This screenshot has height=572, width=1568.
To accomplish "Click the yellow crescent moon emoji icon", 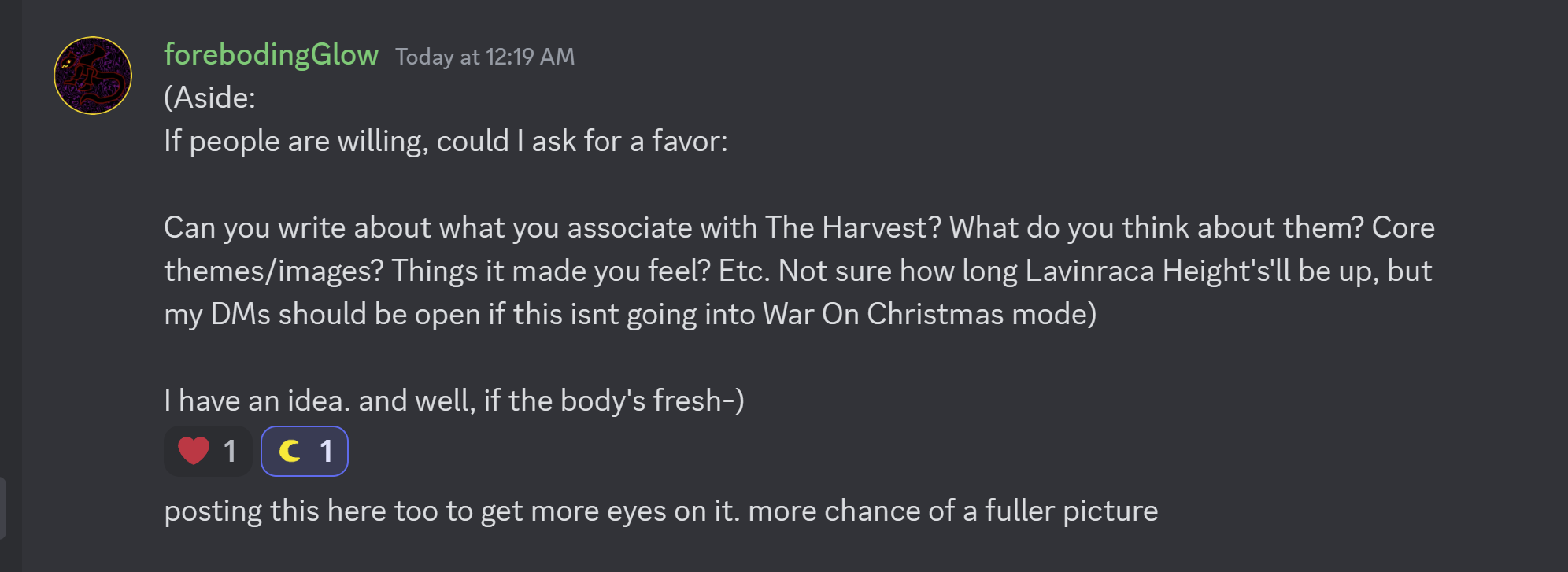I will (x=290, y=451).
